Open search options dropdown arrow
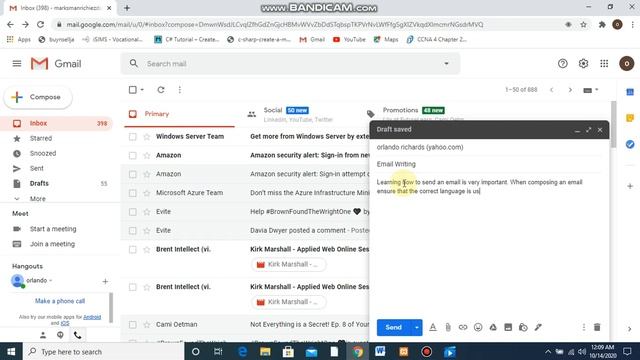640x360 pixels. pos(447,64)
